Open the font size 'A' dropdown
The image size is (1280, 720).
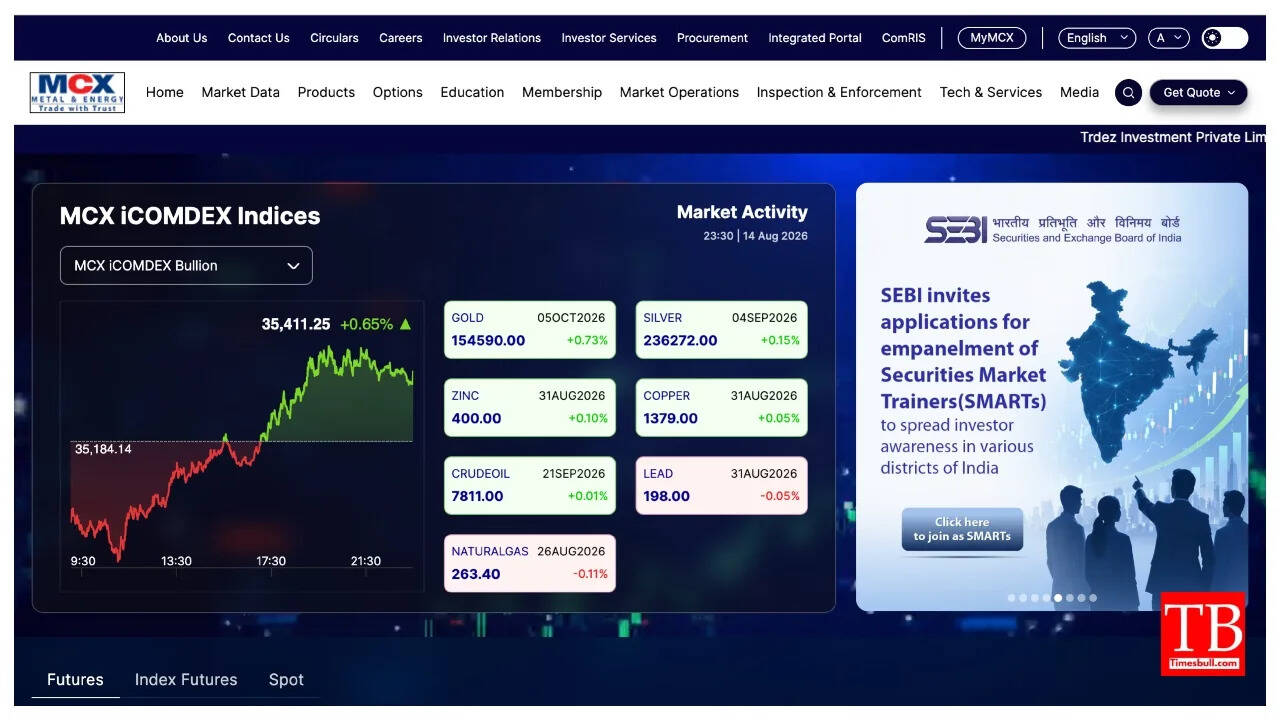1169,38
